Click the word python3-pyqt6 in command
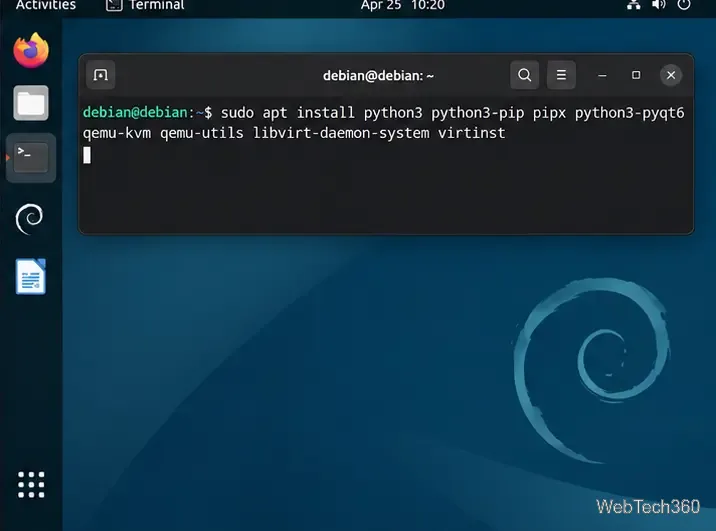Viewport: 716px width, 531px height. coord(629,113)
